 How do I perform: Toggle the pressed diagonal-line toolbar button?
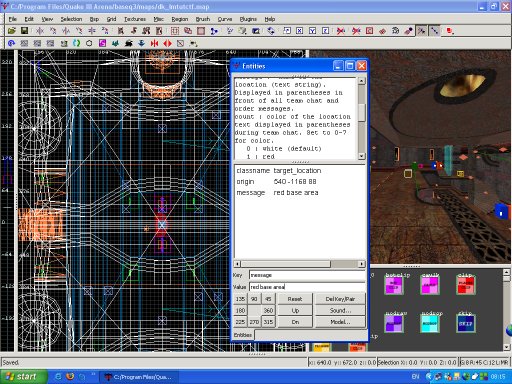click(435, 31)
